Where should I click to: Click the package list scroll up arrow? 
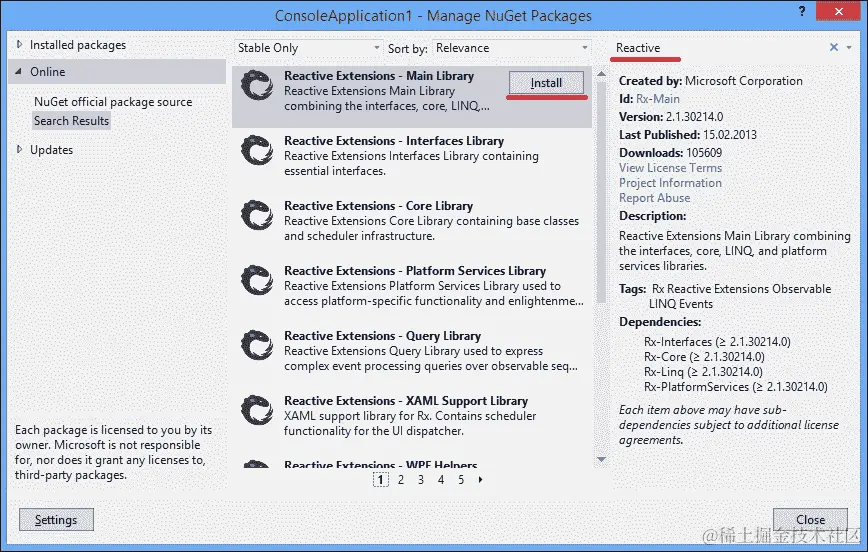[x=602, y=74]
